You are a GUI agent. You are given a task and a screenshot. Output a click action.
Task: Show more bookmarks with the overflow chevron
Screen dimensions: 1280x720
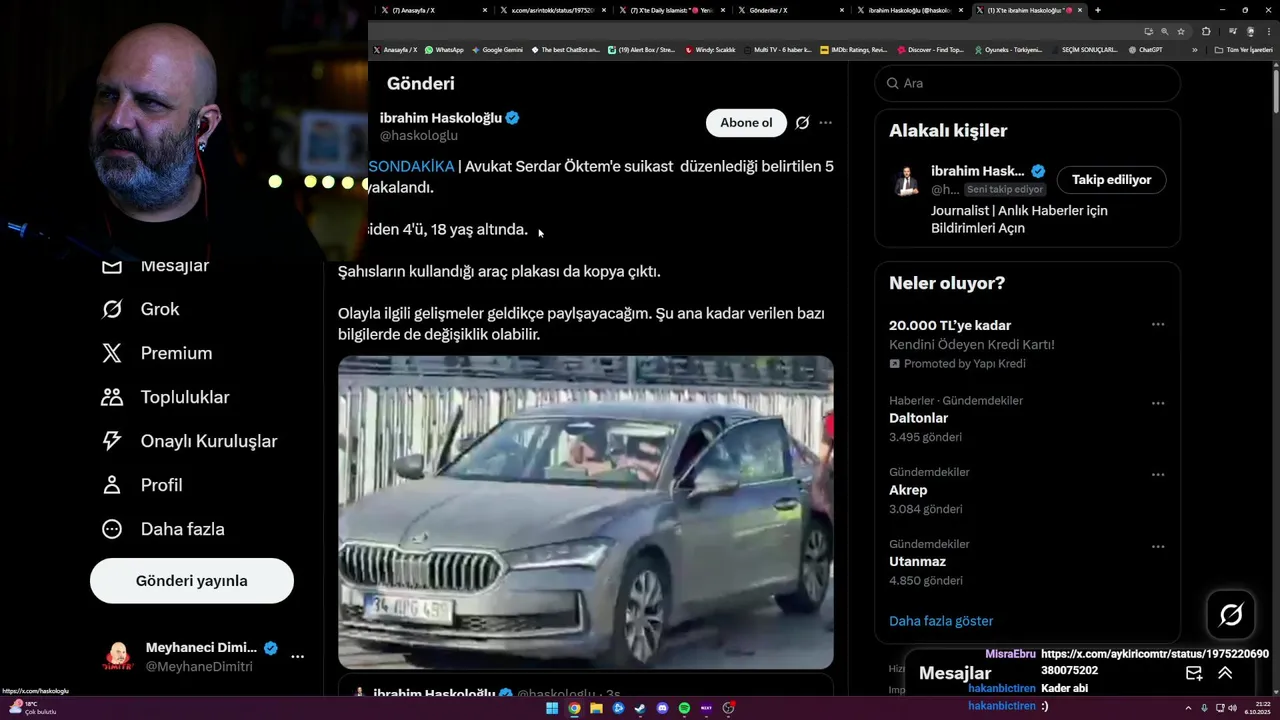tap(1194, 50)
